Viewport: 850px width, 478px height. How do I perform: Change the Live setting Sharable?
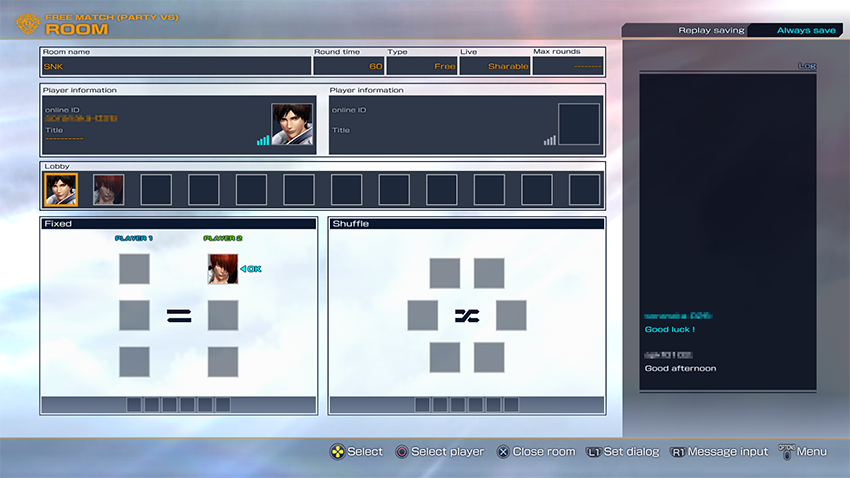[494, 66]
